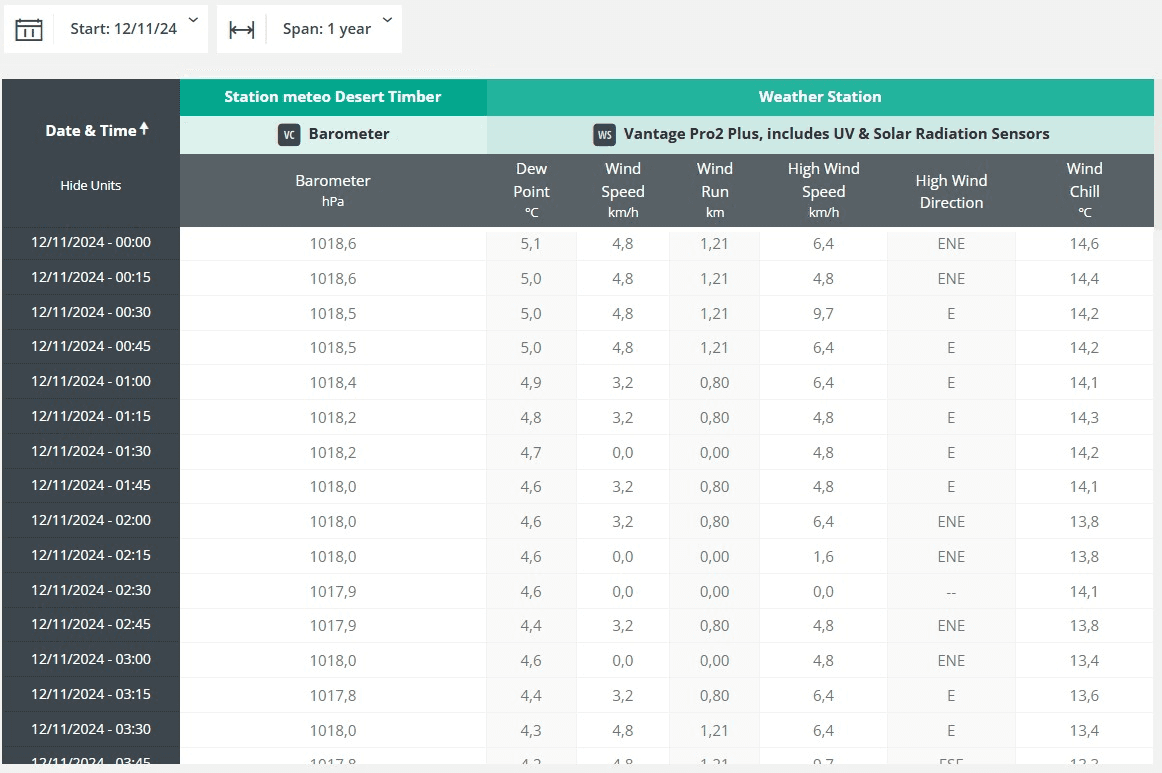Click the Wind Chill column header
1162x773 pixels.
1084,190
